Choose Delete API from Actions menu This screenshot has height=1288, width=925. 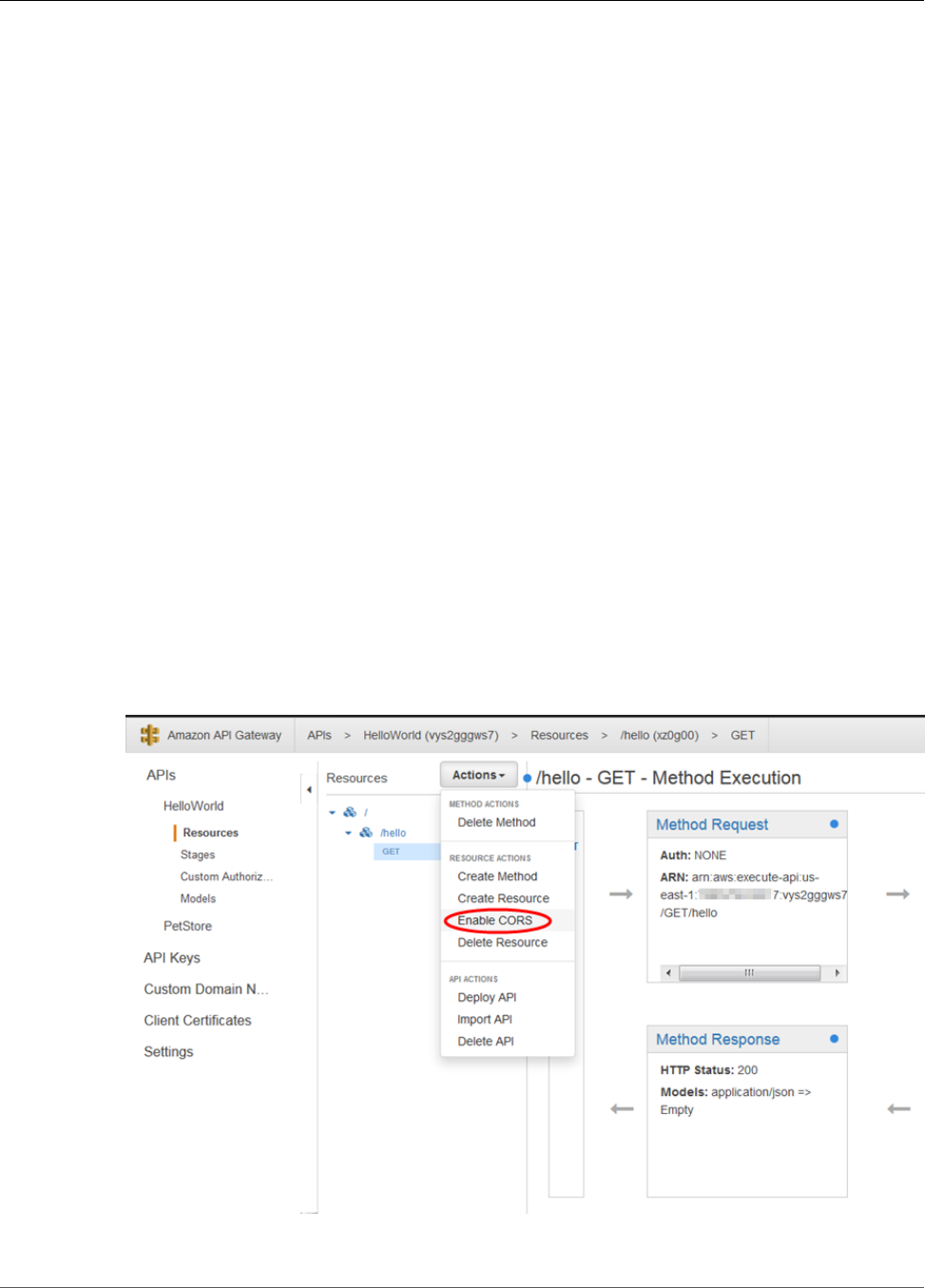[486, 1041]
